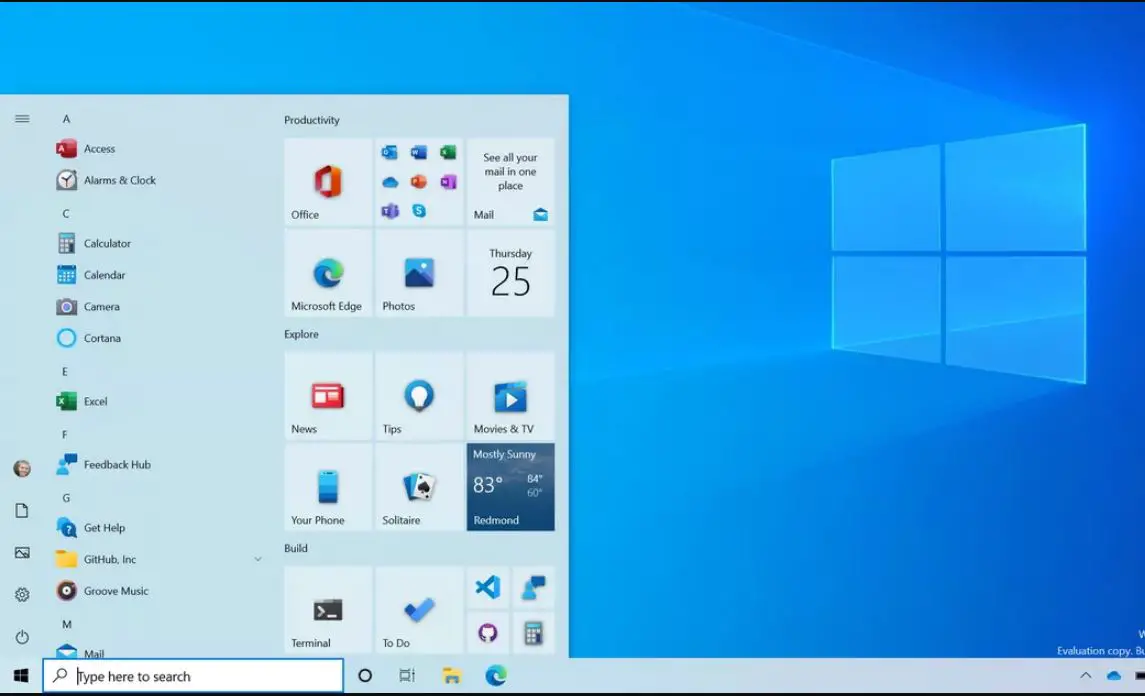Show hidden icons in system tray
This screenshot has height=696, width=1145.
(x=1086, y=676)
